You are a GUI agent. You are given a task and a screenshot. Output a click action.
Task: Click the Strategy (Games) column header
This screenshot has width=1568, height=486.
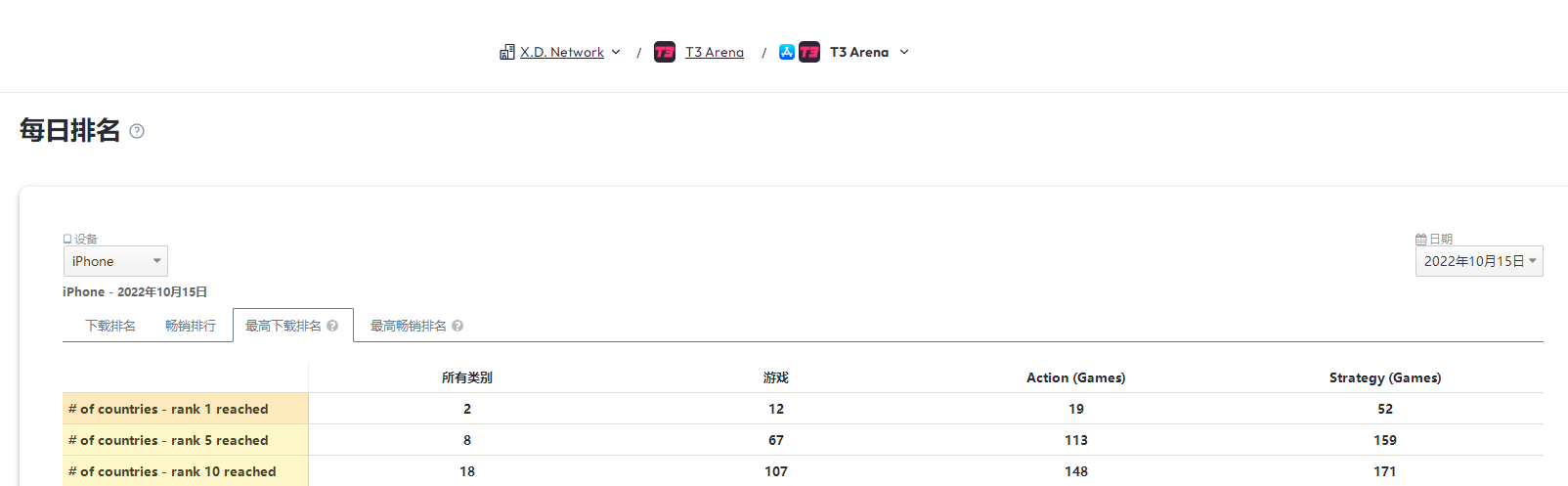pyautogui.click(x=1384, y=377)
